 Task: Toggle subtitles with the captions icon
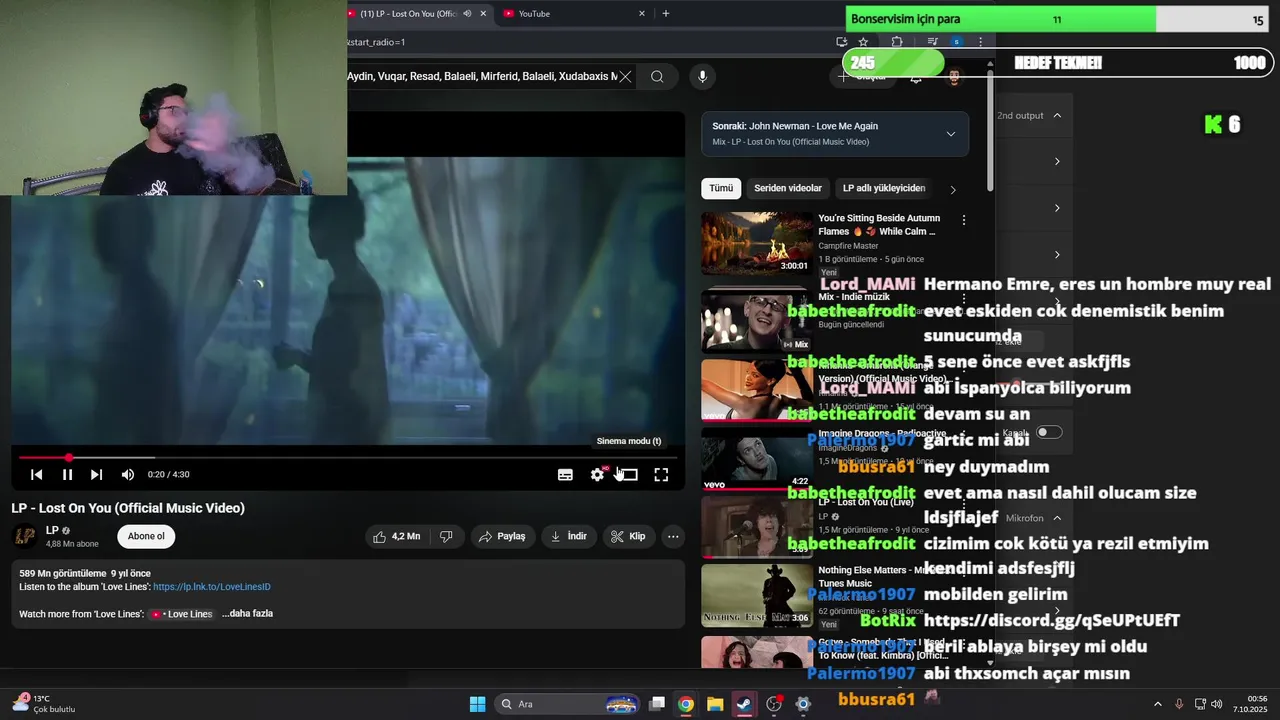coord(565,475)
